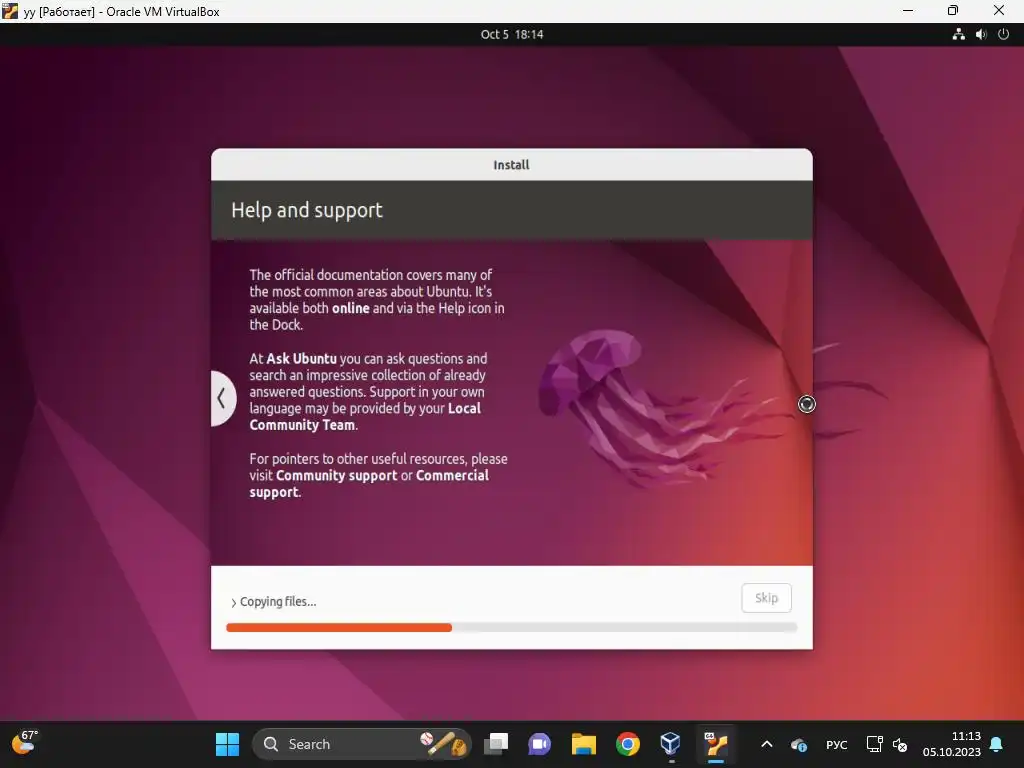Screen dimensions: 1024x768
Task: Open the Commercial support link
Action: click(369, 484)
